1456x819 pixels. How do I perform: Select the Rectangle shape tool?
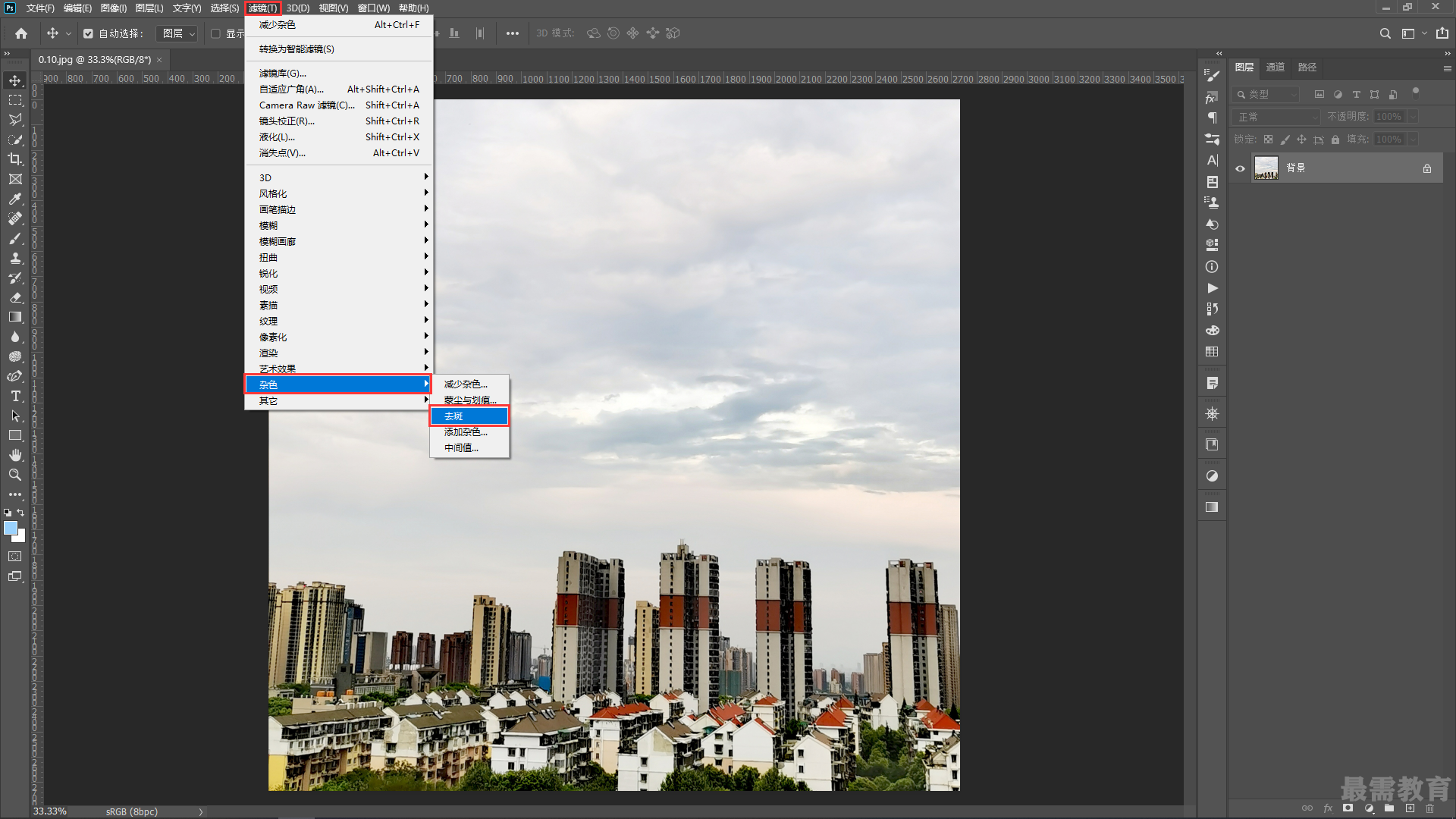15,435
